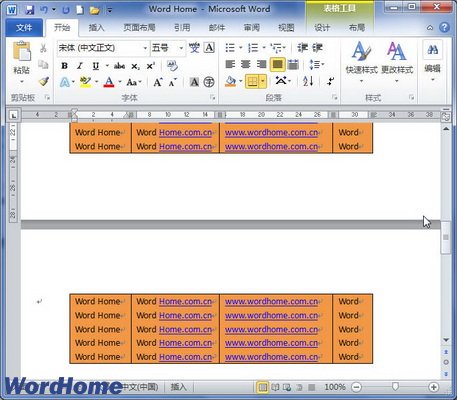457x400 pixels.
Task: Click the Save icon in quick access toolbar
Action: (x=30, y=10)
